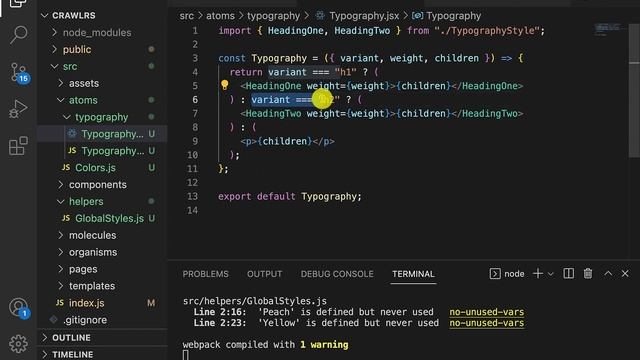Collapse the typography folder
This screenshot has height=360, width=640.
tap(102, 117)
